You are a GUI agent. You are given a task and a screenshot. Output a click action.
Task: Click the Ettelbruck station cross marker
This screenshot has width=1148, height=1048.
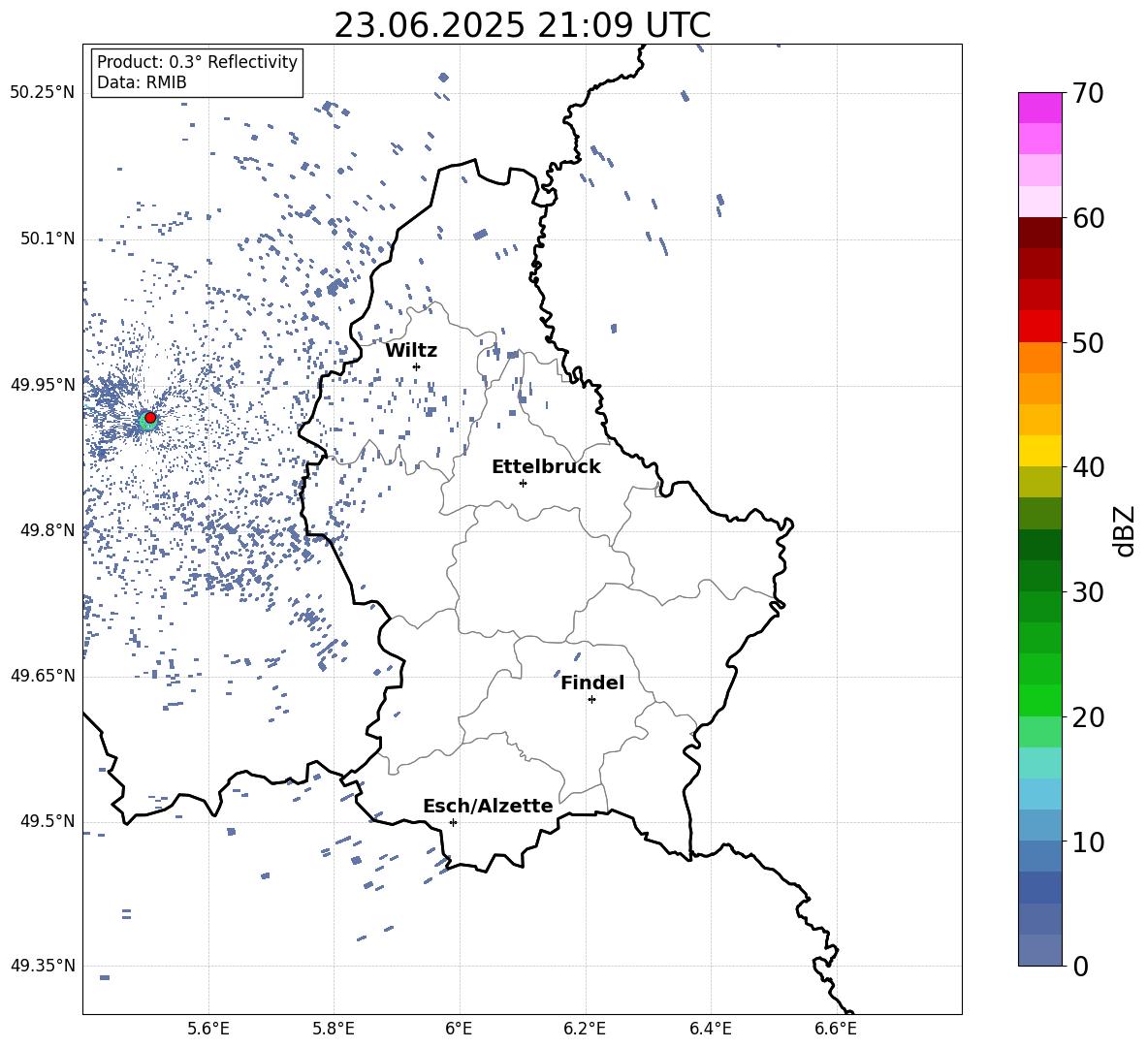click(x=523, y=483)
